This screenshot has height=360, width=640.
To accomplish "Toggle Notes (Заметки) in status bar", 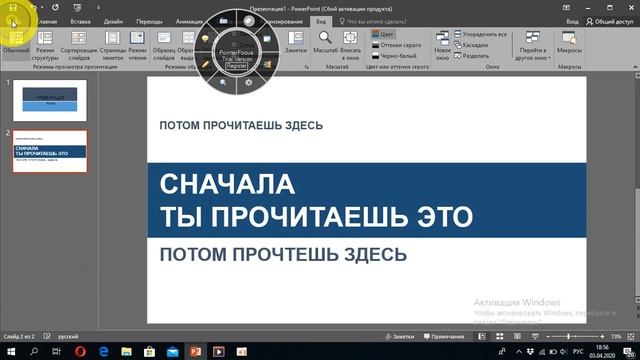I will [400, 336].
